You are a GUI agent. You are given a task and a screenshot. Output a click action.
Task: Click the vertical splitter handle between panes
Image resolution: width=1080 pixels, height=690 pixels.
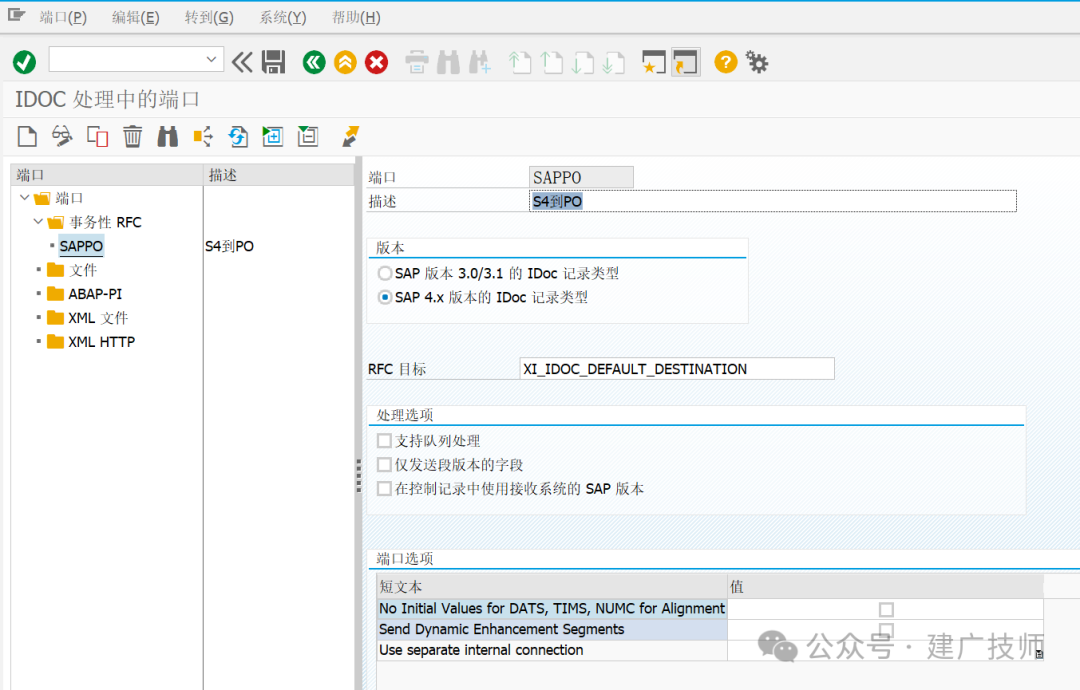pos(358,475)
